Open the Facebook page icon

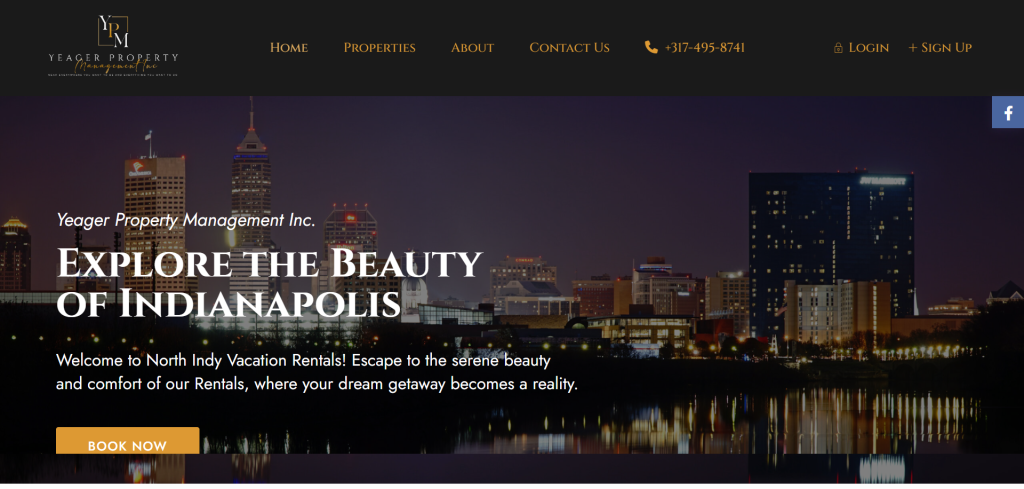click(1008, 112)
